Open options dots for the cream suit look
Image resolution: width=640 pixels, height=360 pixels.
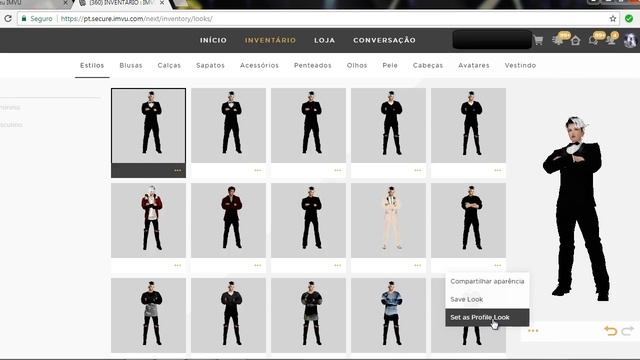(418, 265)
